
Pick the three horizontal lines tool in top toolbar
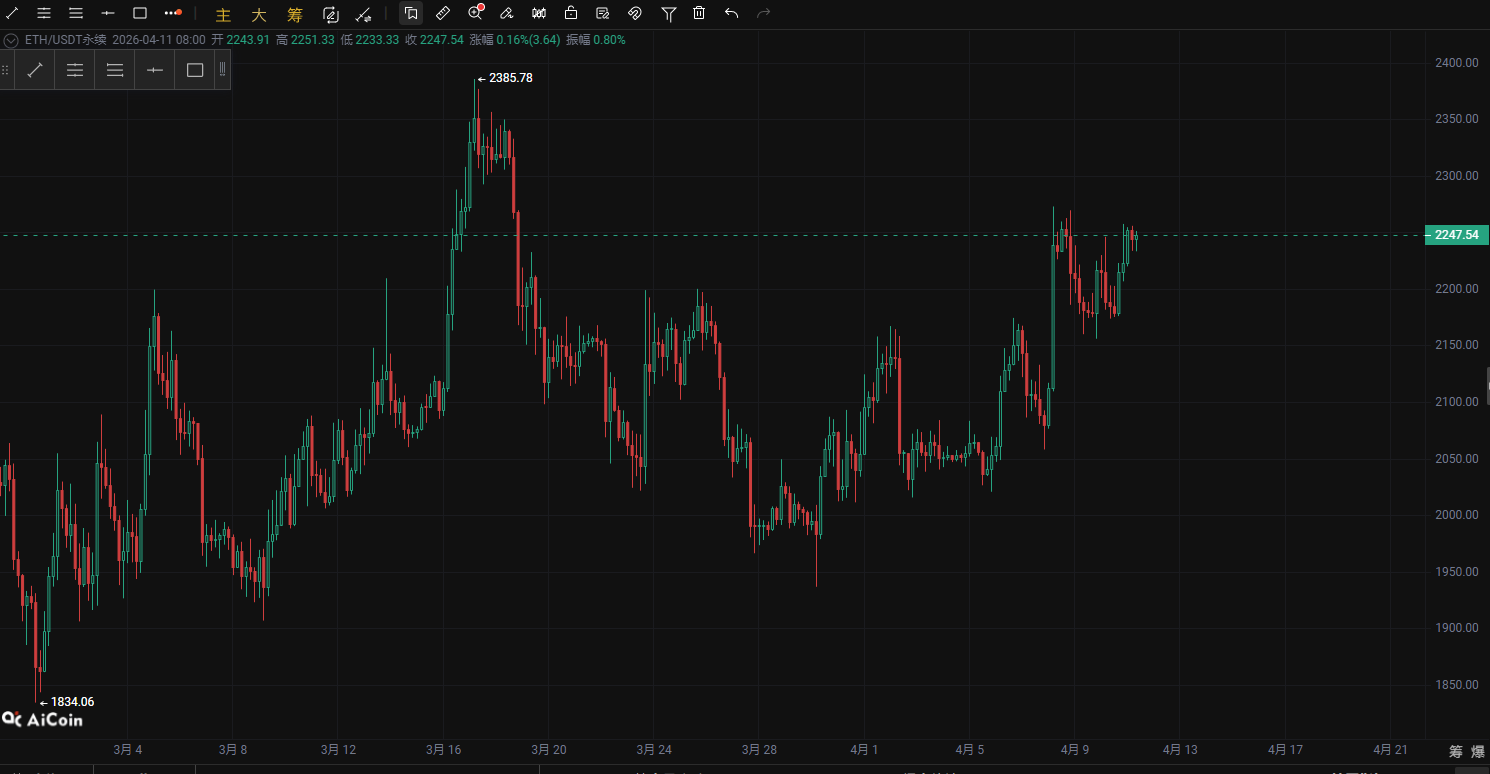pyautogui.click(x=76, y=13)
